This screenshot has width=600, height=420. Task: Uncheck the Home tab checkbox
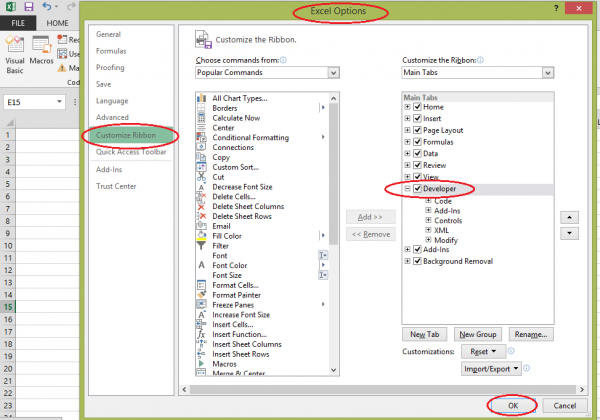(x=417, y=107)
